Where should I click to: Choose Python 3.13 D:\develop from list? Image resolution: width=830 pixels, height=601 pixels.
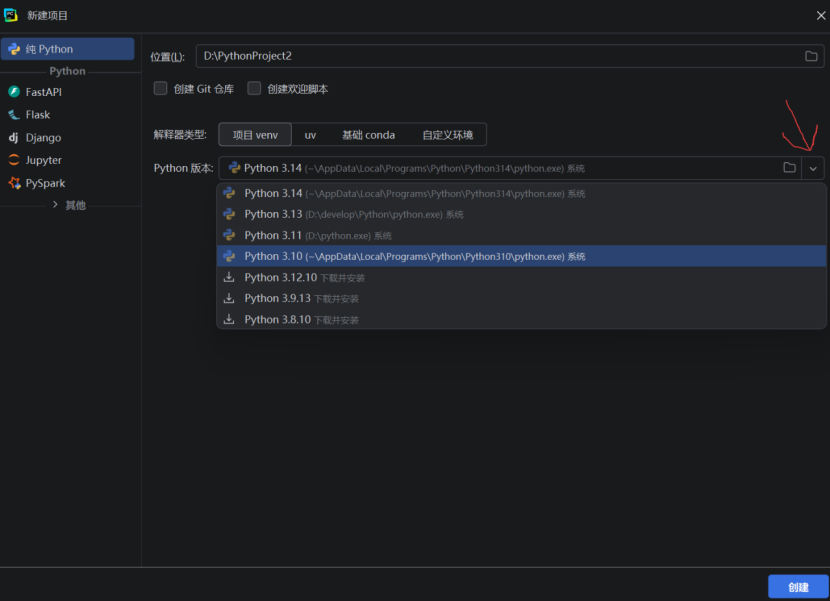tap(521, 214)
